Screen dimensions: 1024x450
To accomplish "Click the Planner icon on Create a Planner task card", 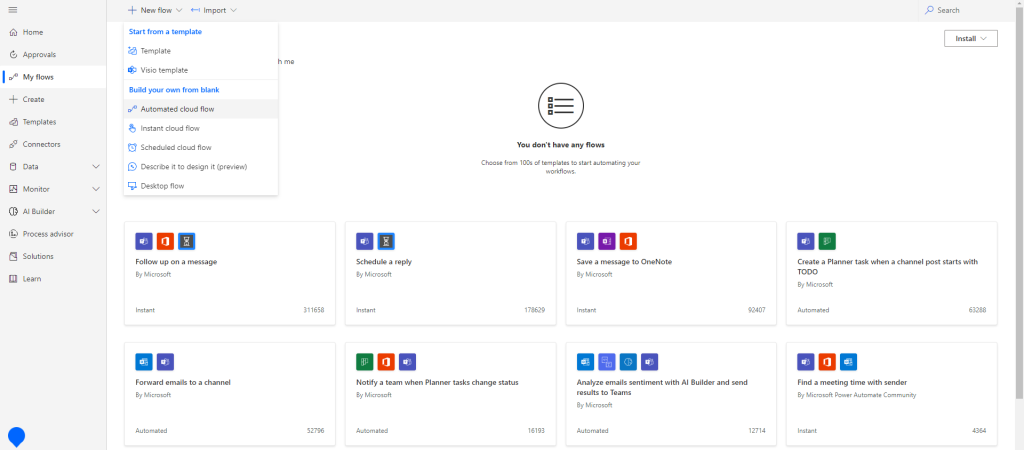I will coord(827,241).
